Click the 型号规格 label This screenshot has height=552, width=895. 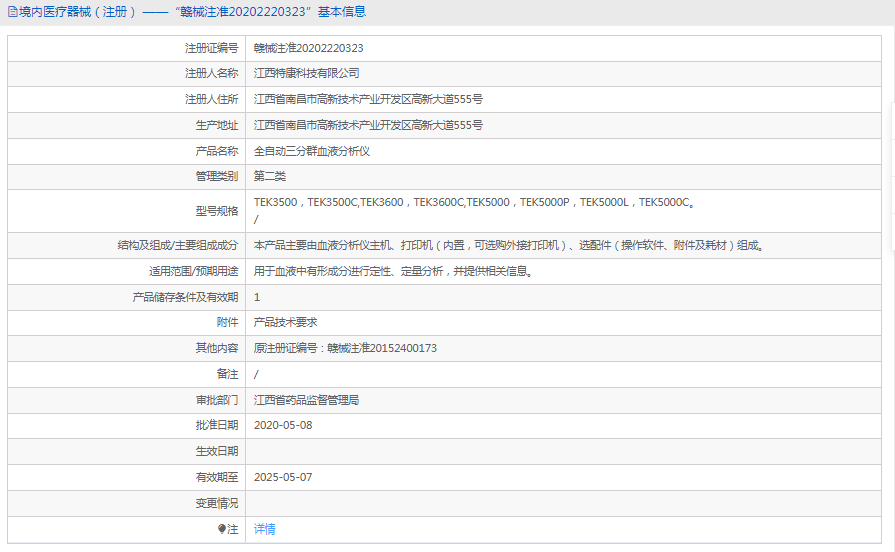(217, 211)
